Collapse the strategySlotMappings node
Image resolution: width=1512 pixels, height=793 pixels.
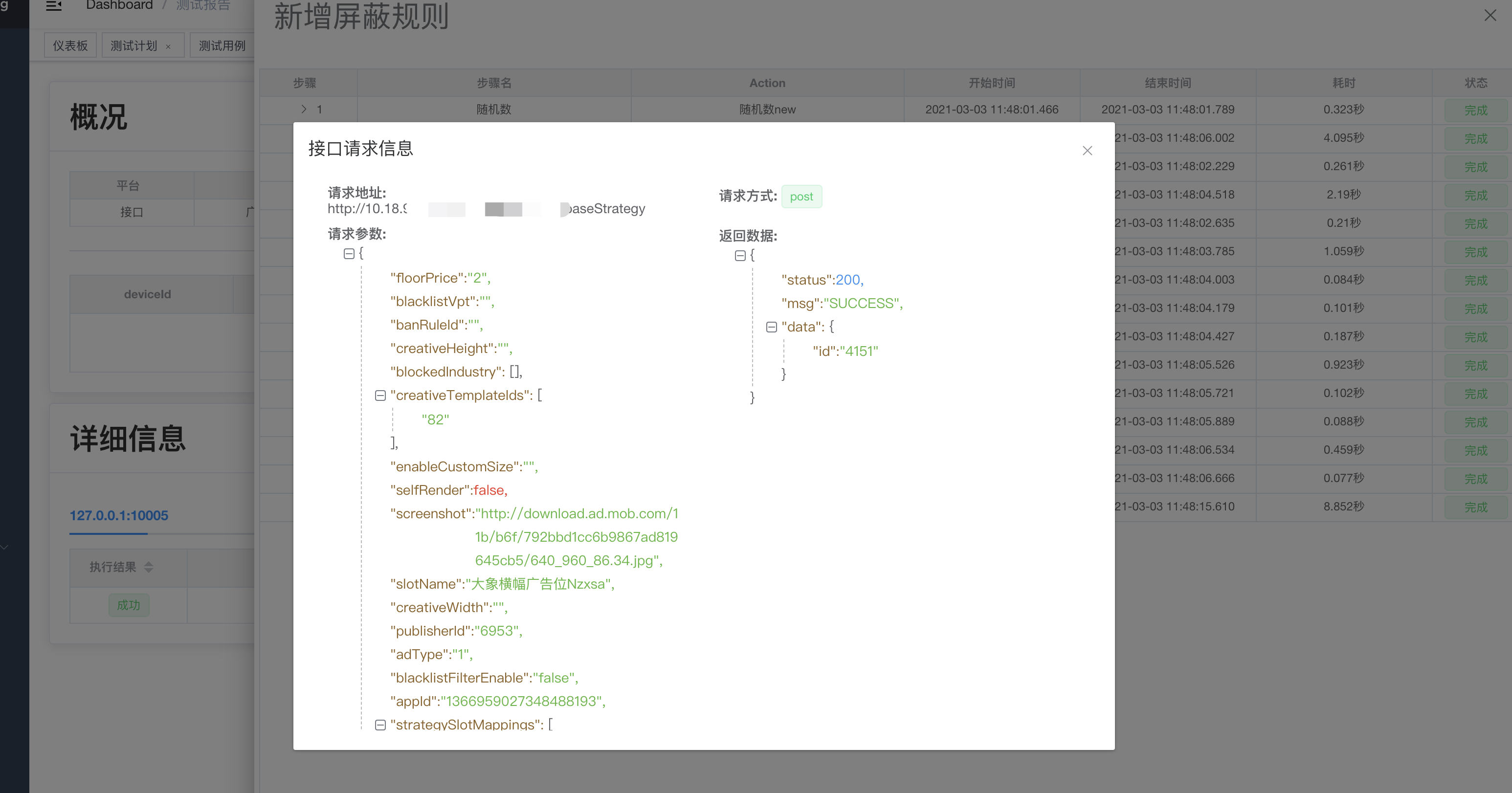[x=381, y=725]
